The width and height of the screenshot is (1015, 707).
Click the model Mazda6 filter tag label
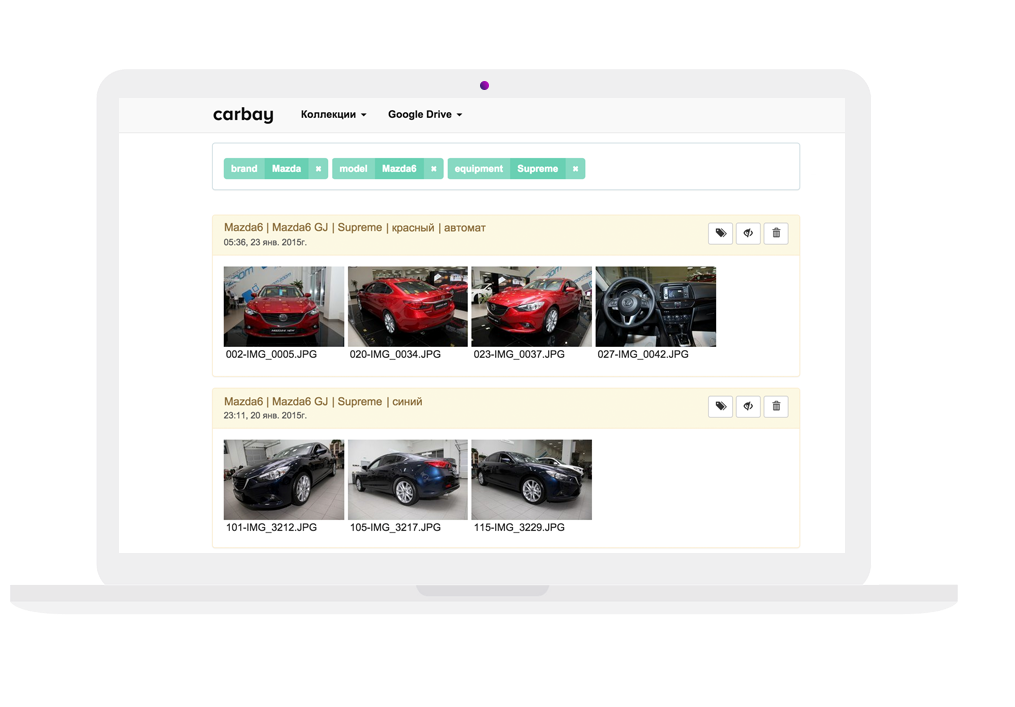pos(378,169)
